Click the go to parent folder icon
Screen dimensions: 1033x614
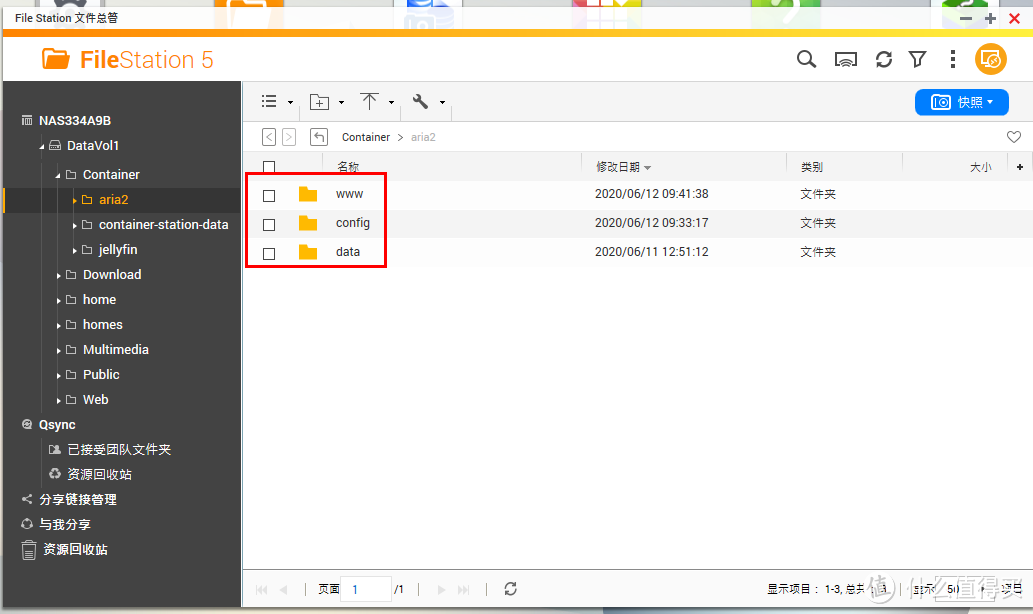click(x=319, y=137)
